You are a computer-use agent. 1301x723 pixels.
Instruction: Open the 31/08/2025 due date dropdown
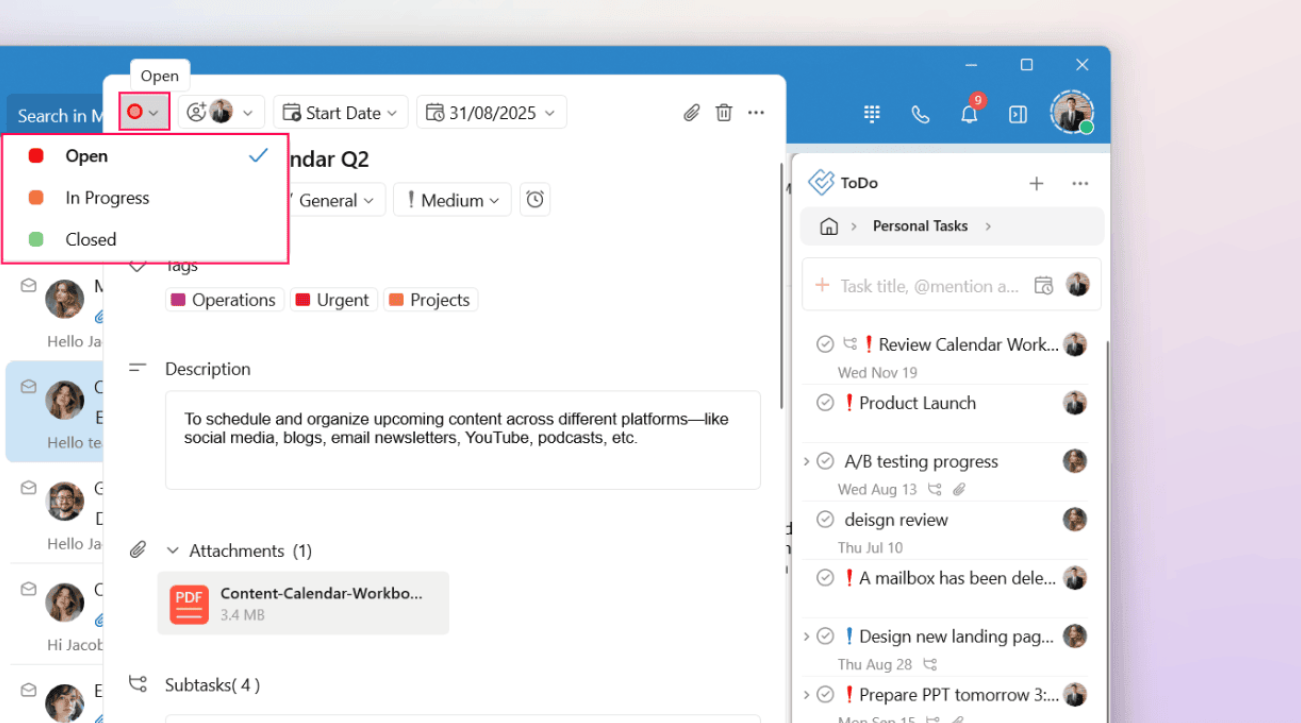coord(491,112)
